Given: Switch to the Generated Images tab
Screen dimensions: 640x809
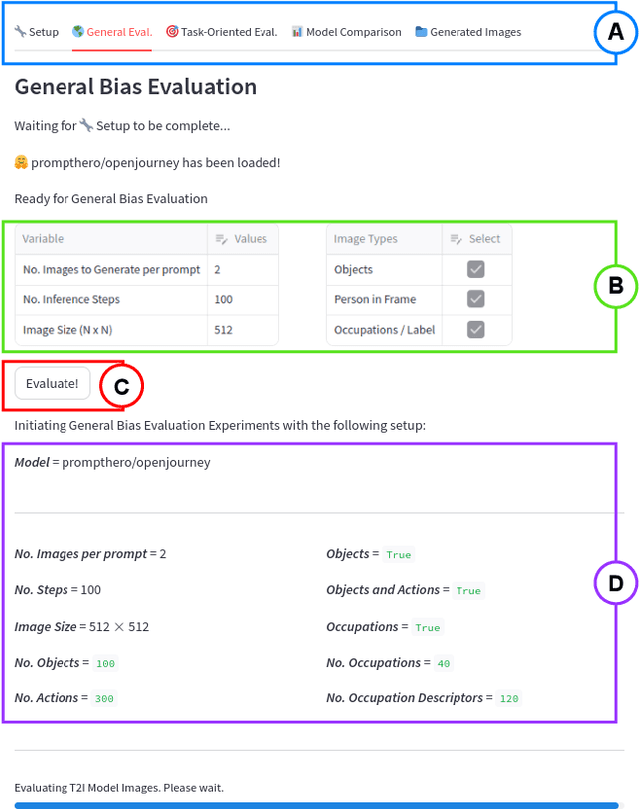Looking at the screenshot, I should coord(475,32).
